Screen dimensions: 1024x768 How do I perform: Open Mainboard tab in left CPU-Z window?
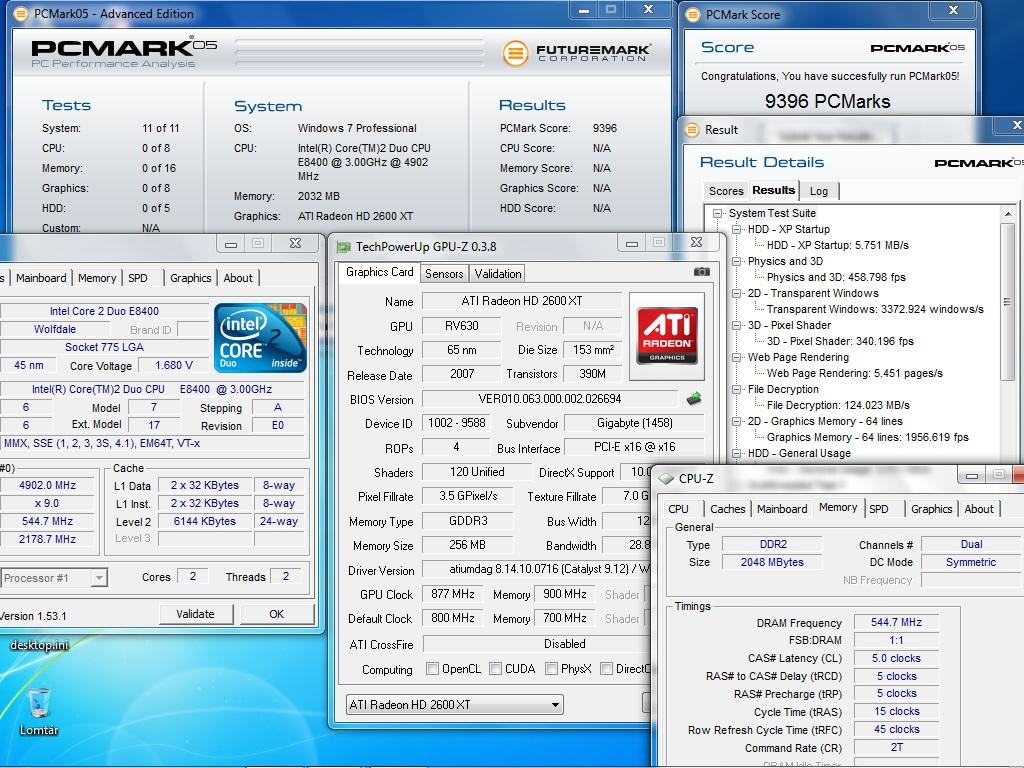click(41, 278)
